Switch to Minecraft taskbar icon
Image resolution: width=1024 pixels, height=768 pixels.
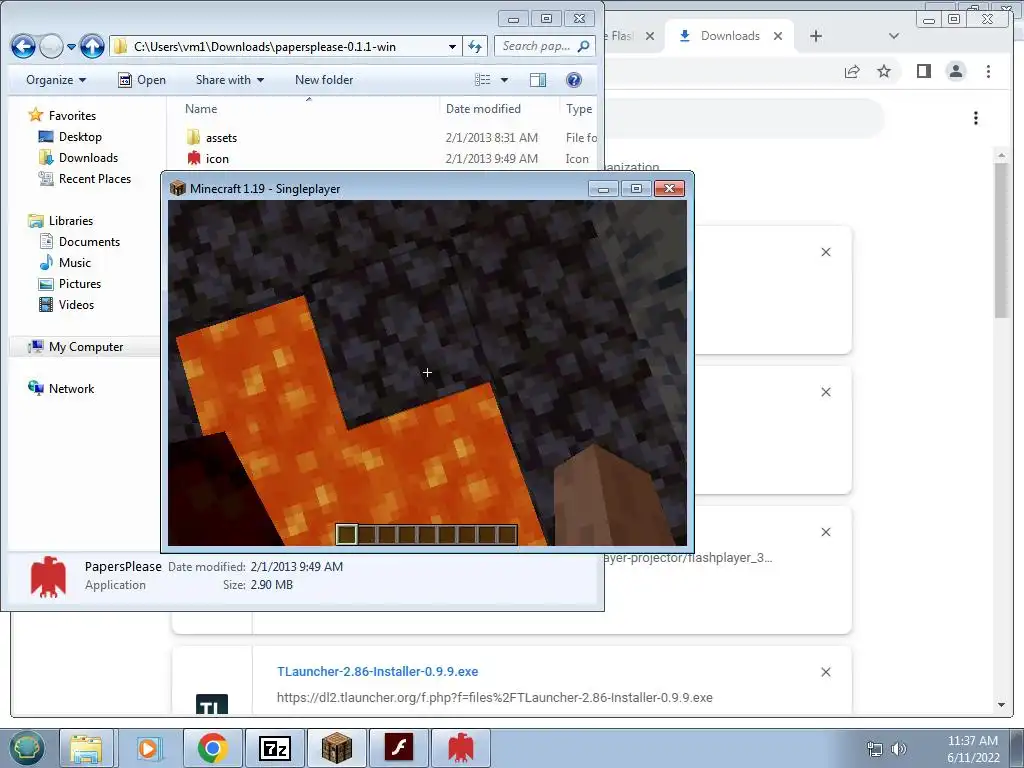pos(336,748)
